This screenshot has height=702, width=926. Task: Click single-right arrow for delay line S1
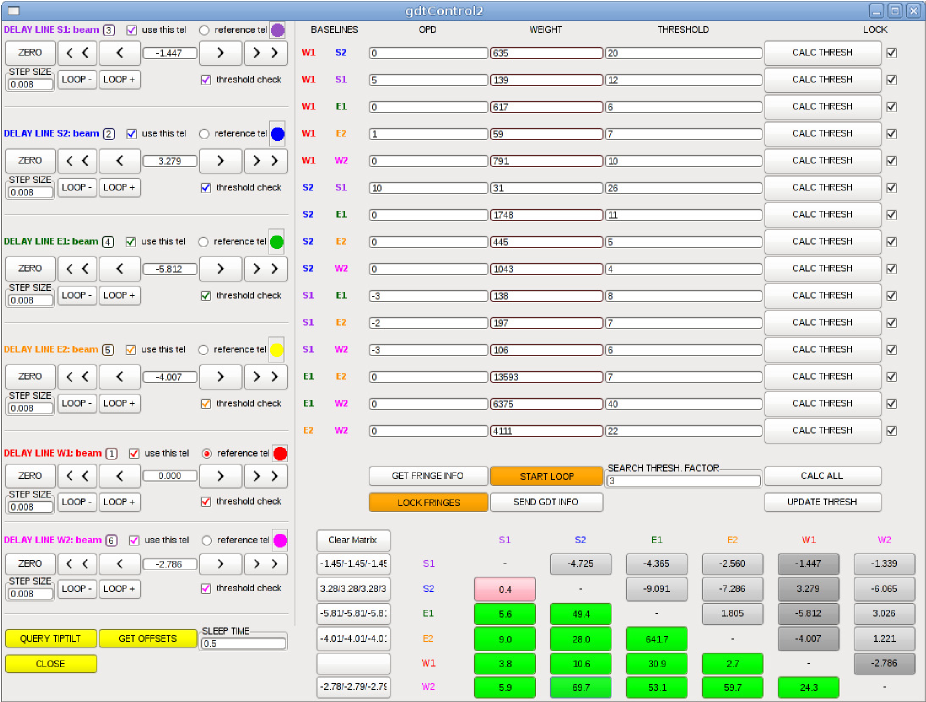click(x=220, y=53)
